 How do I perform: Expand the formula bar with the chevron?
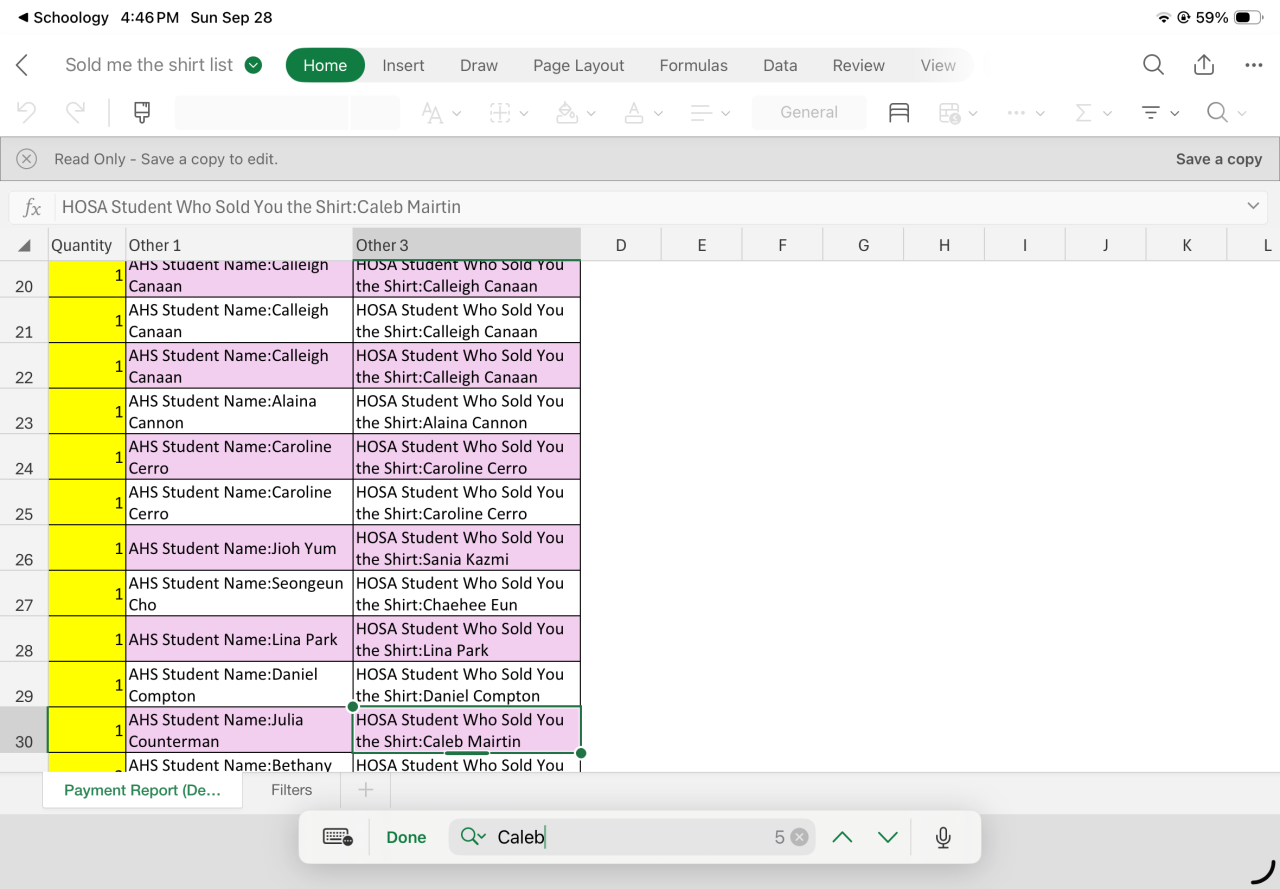[1253, 206]
